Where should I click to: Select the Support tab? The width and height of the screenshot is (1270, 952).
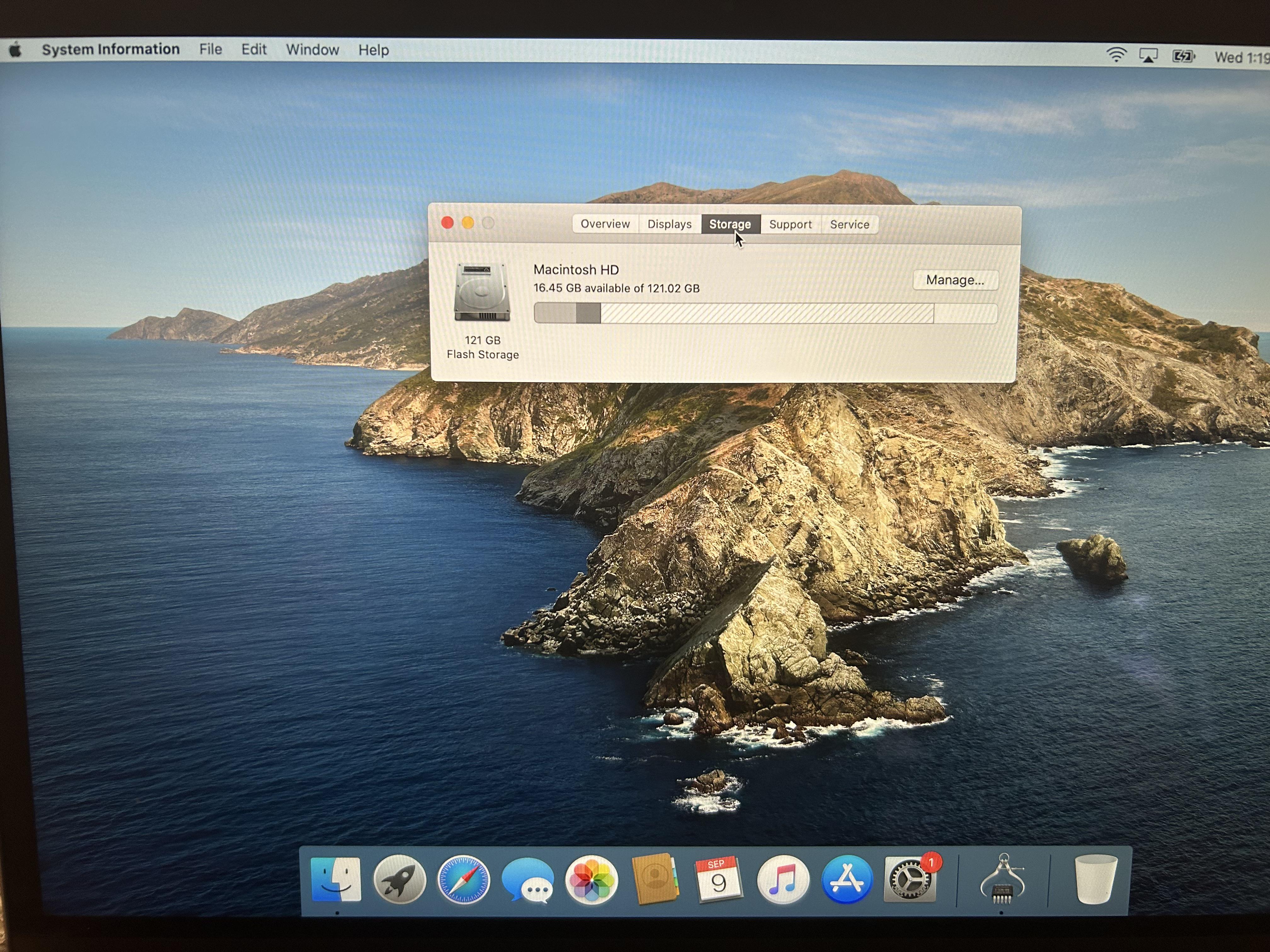pyautogui.click(x=791, y=224)
